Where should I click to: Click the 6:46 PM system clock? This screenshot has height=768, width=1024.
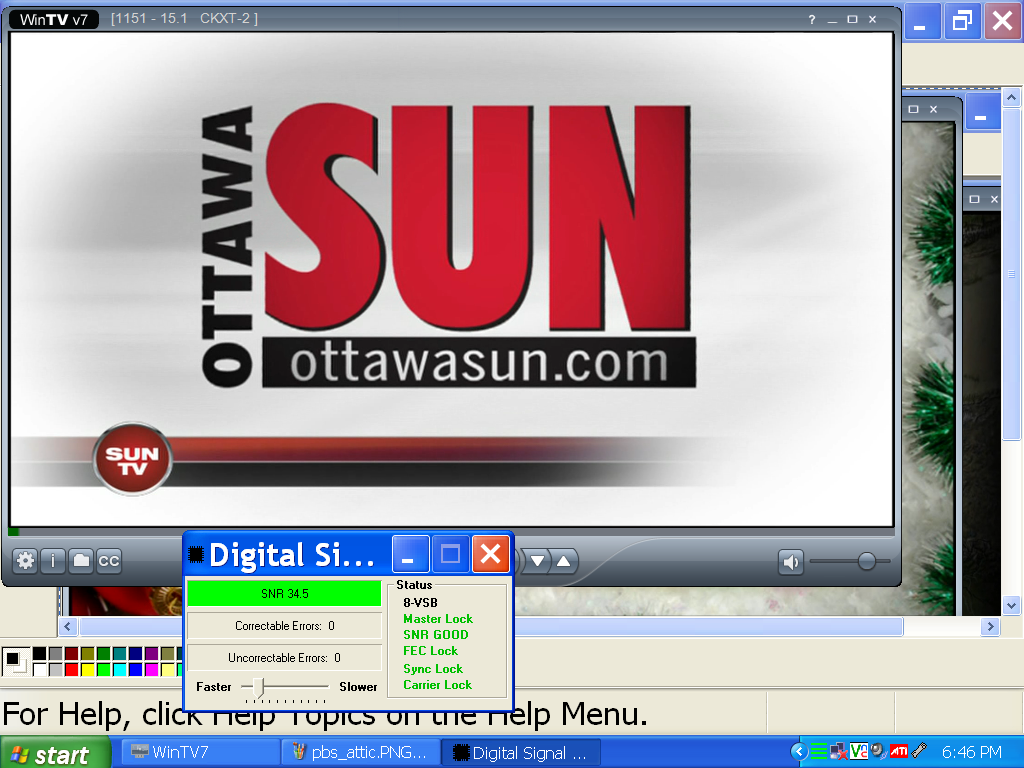pyautogui.click(x=971, y=752)
